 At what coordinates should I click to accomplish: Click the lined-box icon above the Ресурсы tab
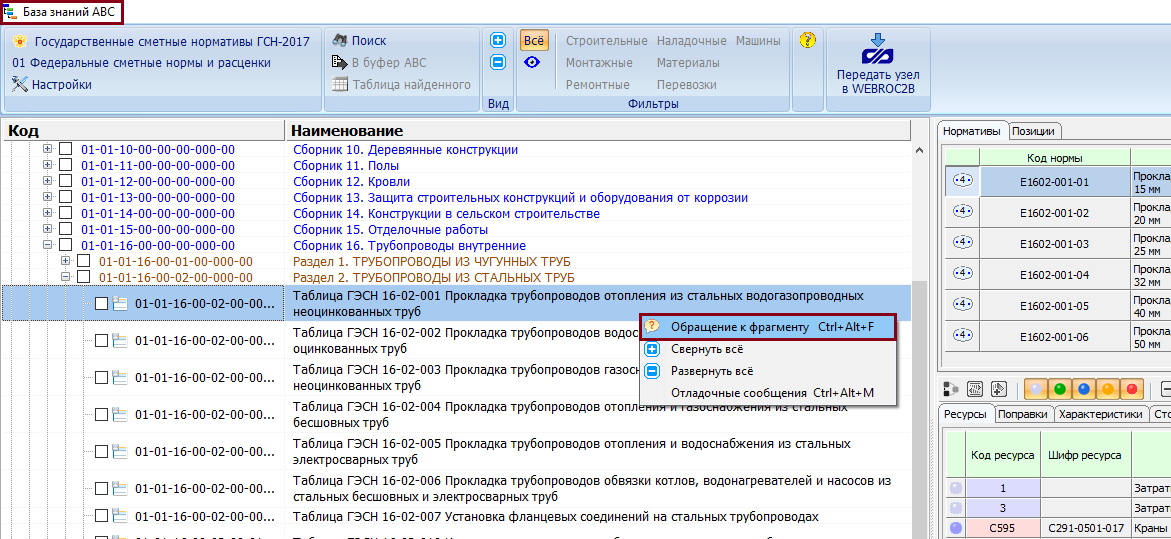pos(975,389)
